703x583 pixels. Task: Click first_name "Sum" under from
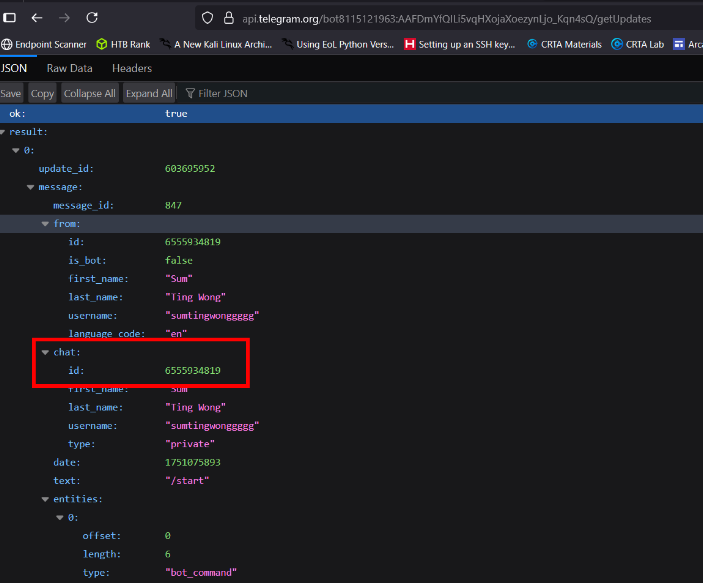click(x=179, y=279)
